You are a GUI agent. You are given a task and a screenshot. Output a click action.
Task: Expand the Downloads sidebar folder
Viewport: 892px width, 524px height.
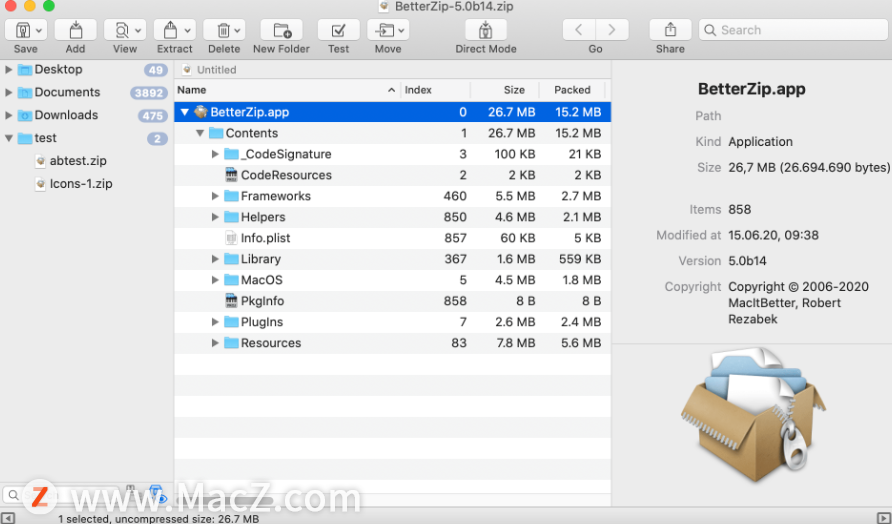click(9, 115)
